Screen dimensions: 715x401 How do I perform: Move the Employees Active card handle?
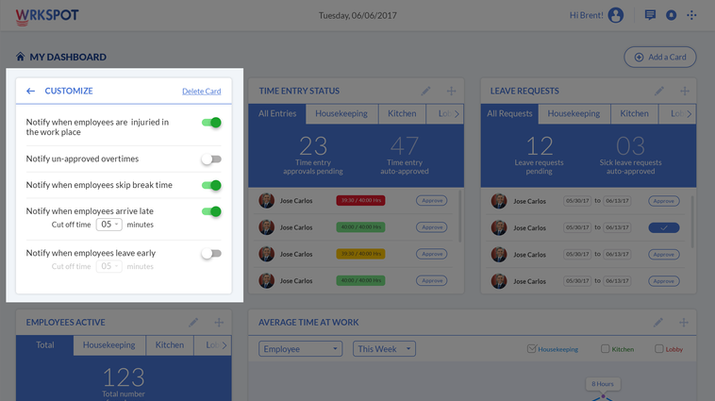219,322
